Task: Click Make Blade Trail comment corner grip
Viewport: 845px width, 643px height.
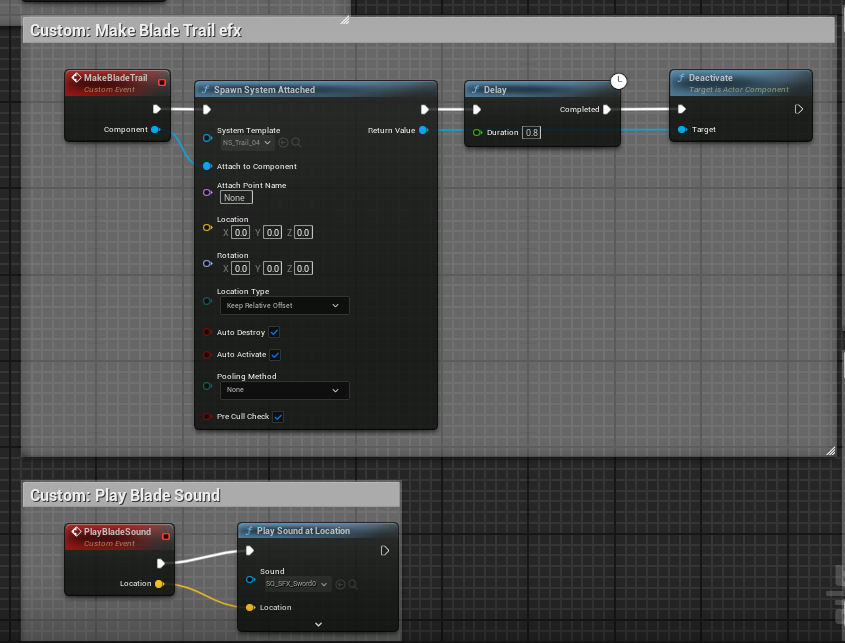Action: pos(830,451)
